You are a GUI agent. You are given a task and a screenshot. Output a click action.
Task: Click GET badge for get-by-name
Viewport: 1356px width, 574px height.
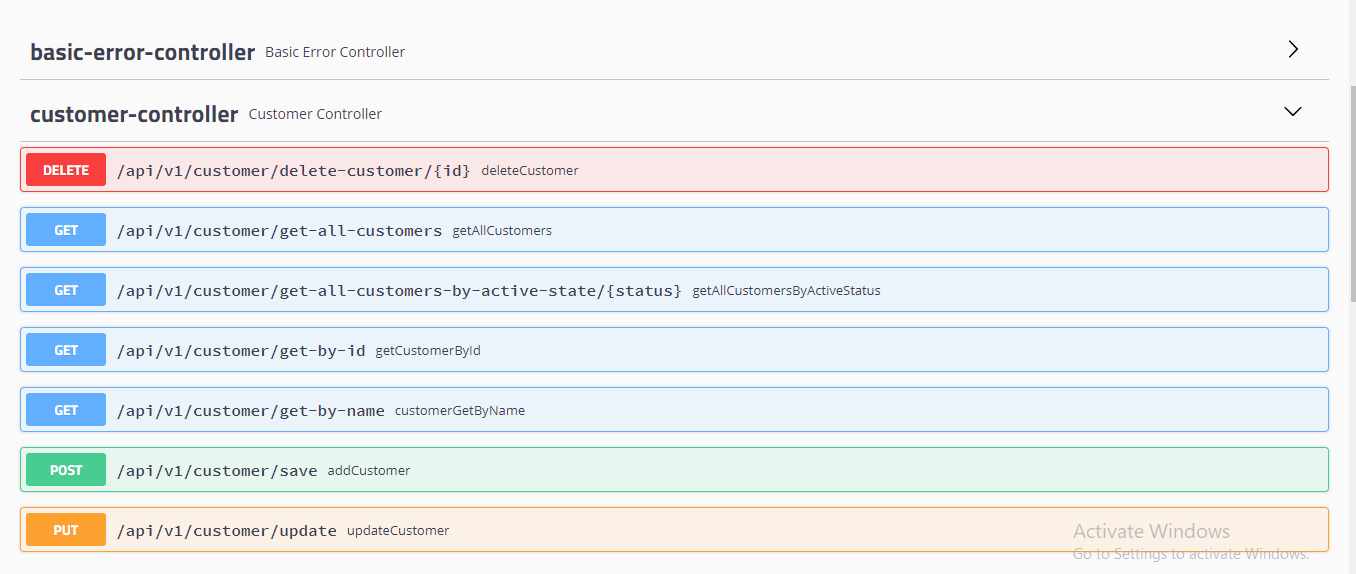pyautogui.click(x=66, y=410)
